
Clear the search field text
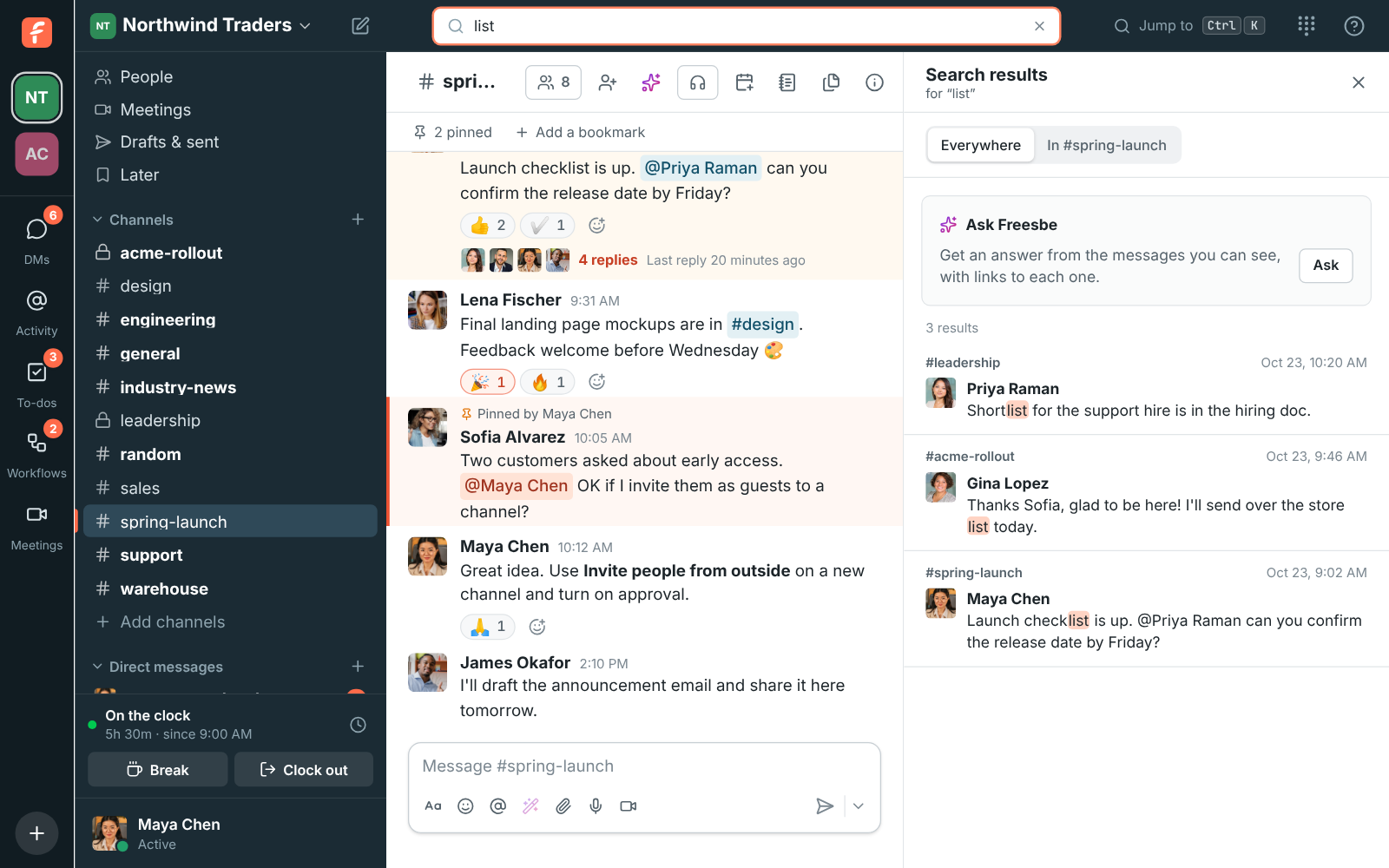1039,26
